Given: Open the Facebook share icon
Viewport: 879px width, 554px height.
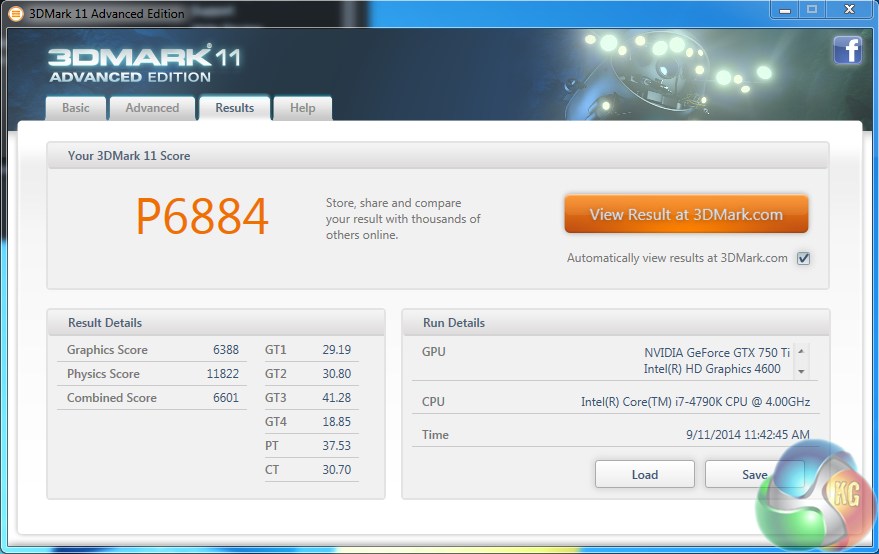Looking at the screenshot, I should pos(848,50).
